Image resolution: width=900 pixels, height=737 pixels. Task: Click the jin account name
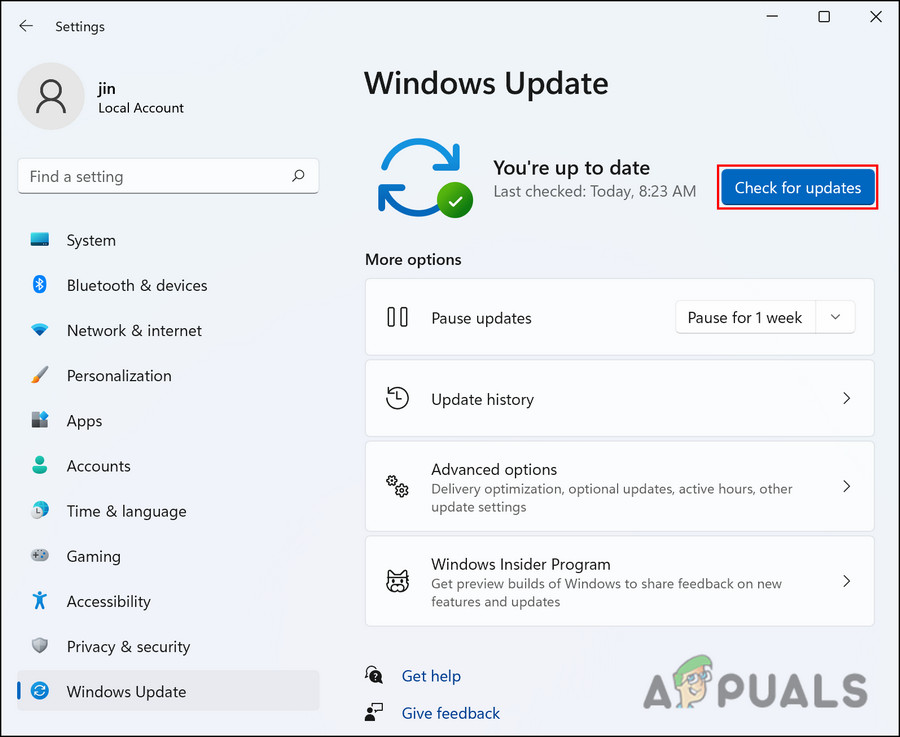[107, 88]
